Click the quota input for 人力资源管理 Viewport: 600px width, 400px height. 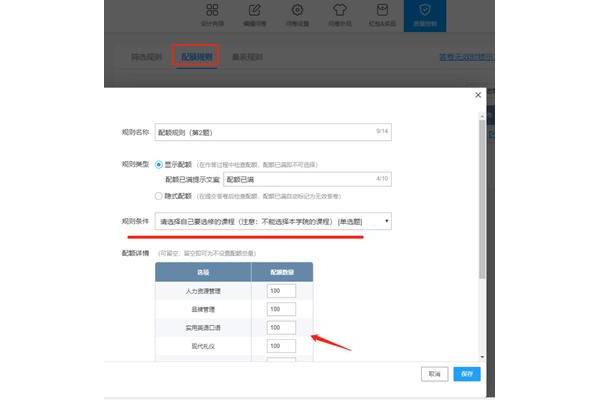pyautogui.click(x=281, y=291)
